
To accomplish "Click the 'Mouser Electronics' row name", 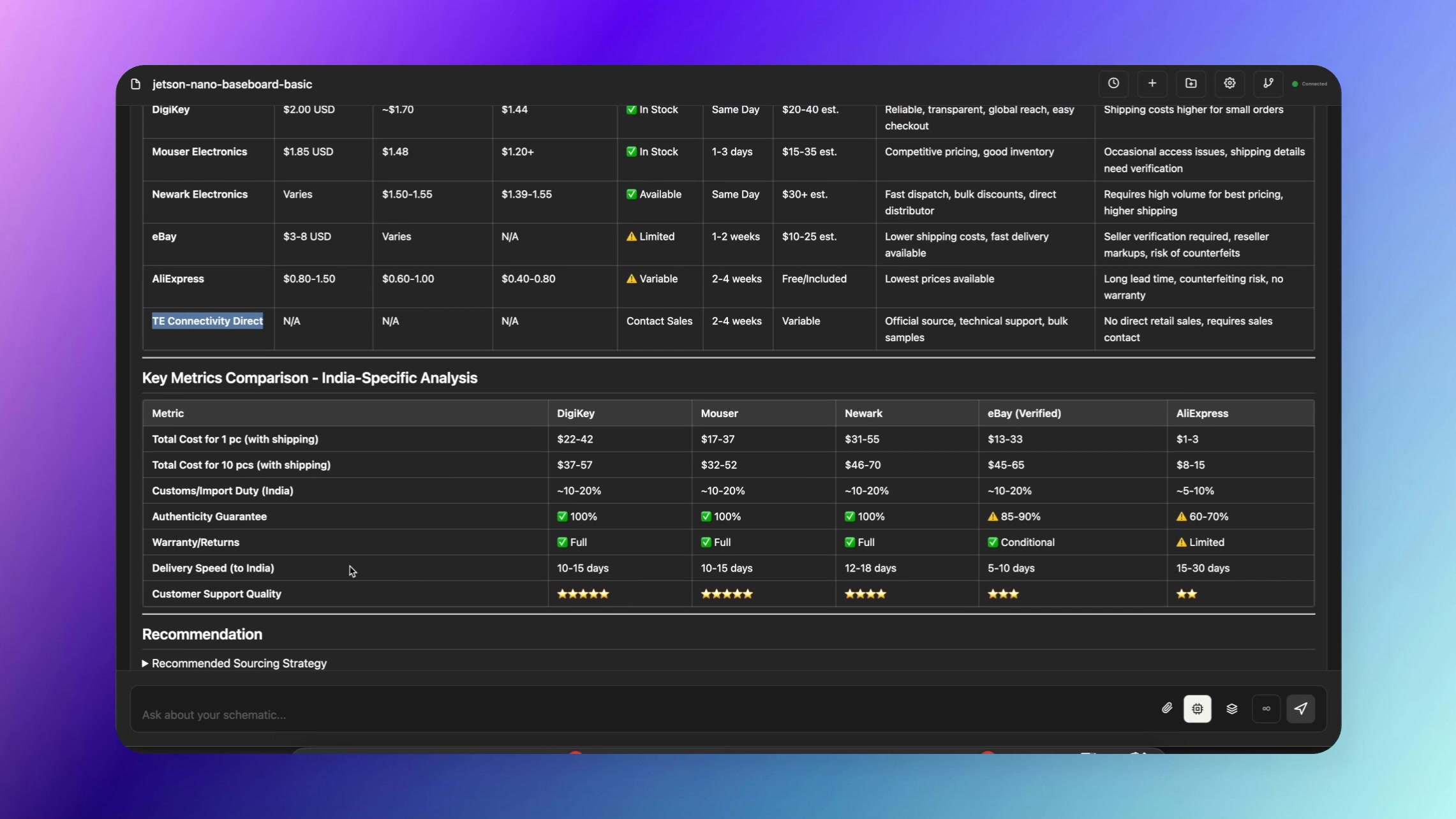I will [199, 152].
